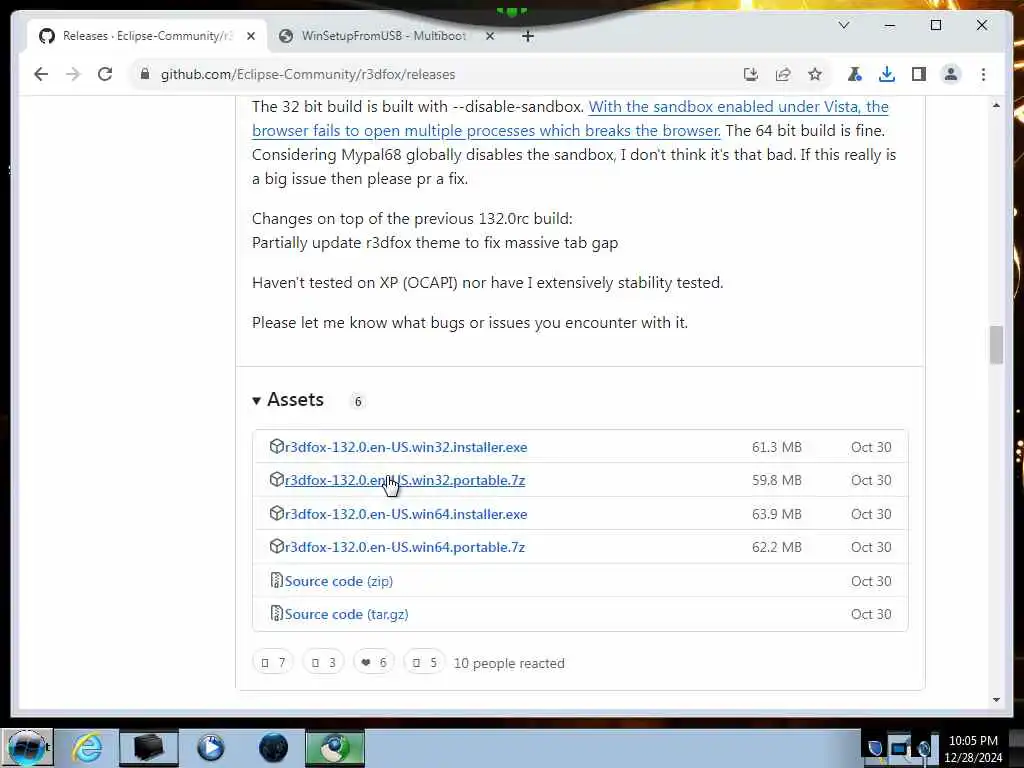Image resolution: width=1024 pixels, height=768 pixels.
Task: Toggle the side panel icon
Action: 919,74
